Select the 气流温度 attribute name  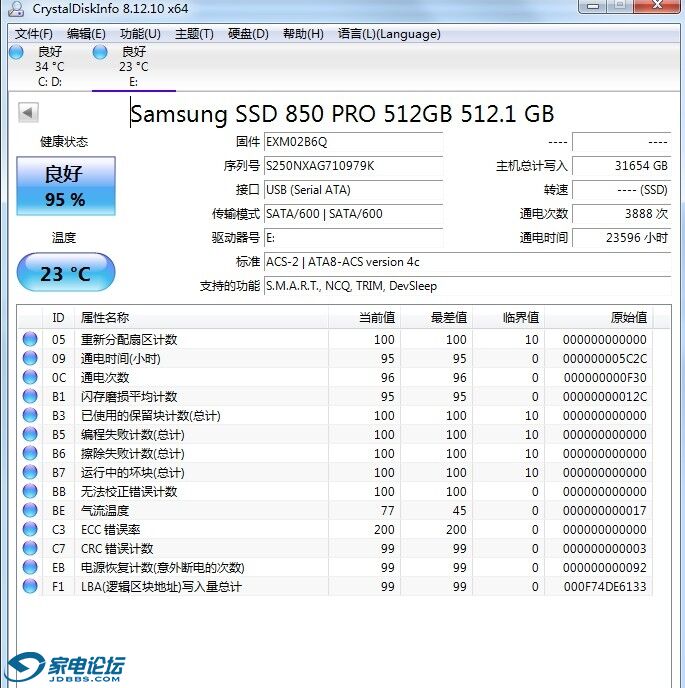click(105, 511)
